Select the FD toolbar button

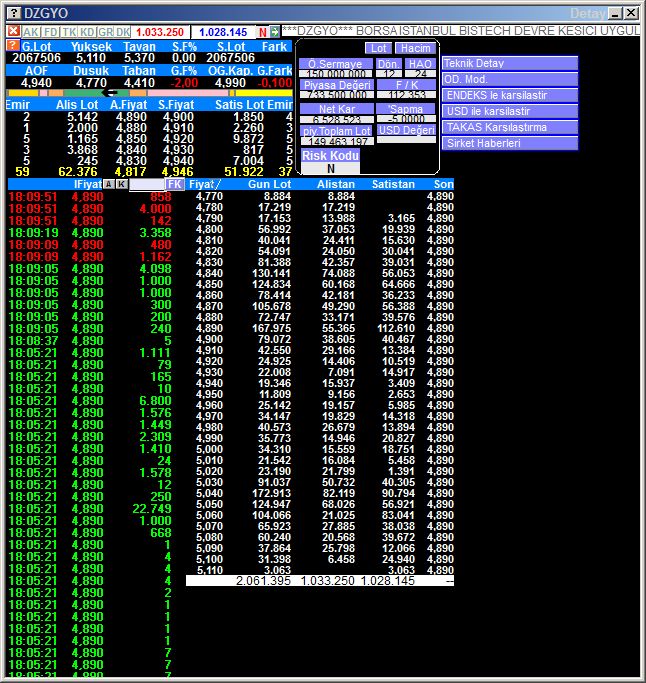pos(51,32)
